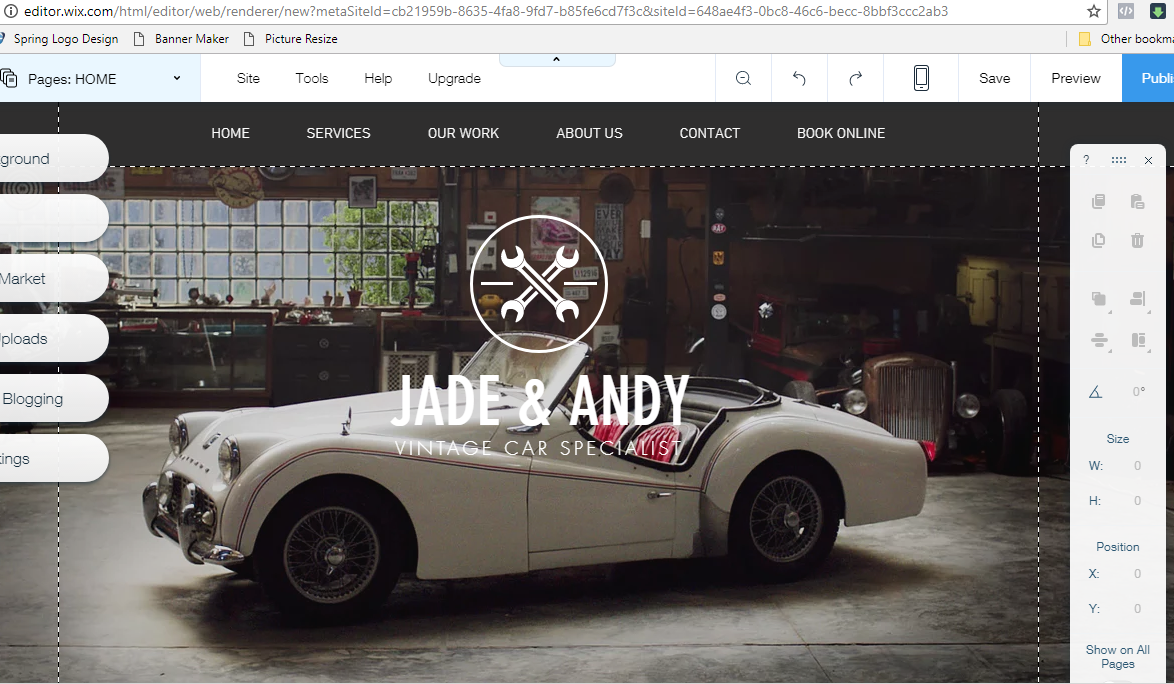Image resolution: width=1174 pixels, height=684 pixels.
Task: Click the Delete trash icon in the toolbar panel
Action: click(x=1137, y=240)
